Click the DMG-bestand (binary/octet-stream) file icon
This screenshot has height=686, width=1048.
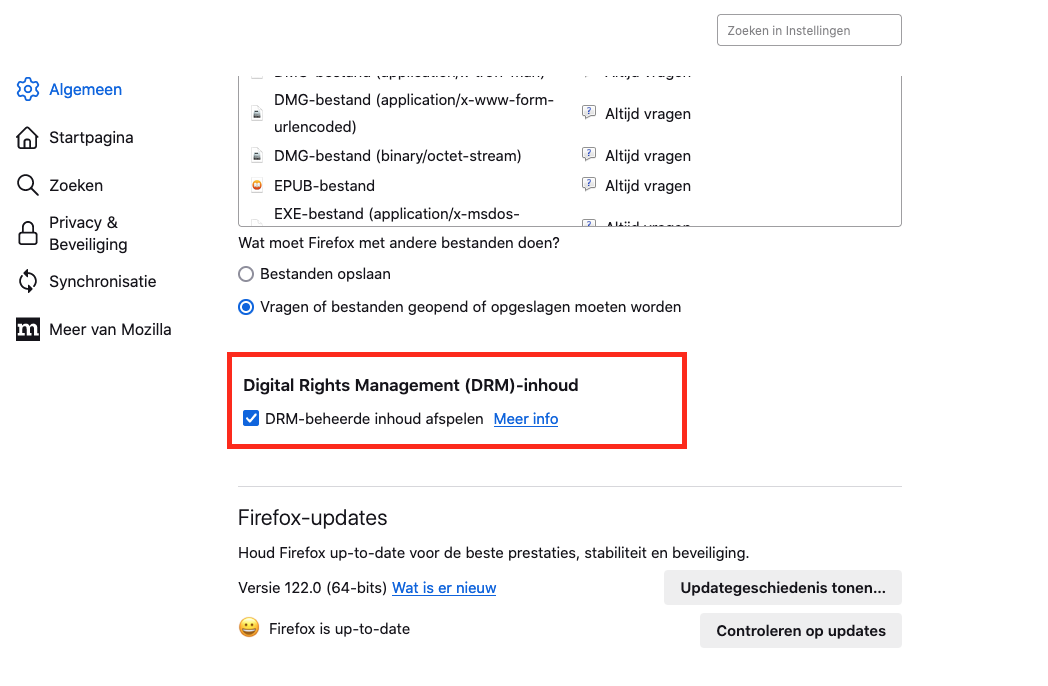(x=257, y=156)
